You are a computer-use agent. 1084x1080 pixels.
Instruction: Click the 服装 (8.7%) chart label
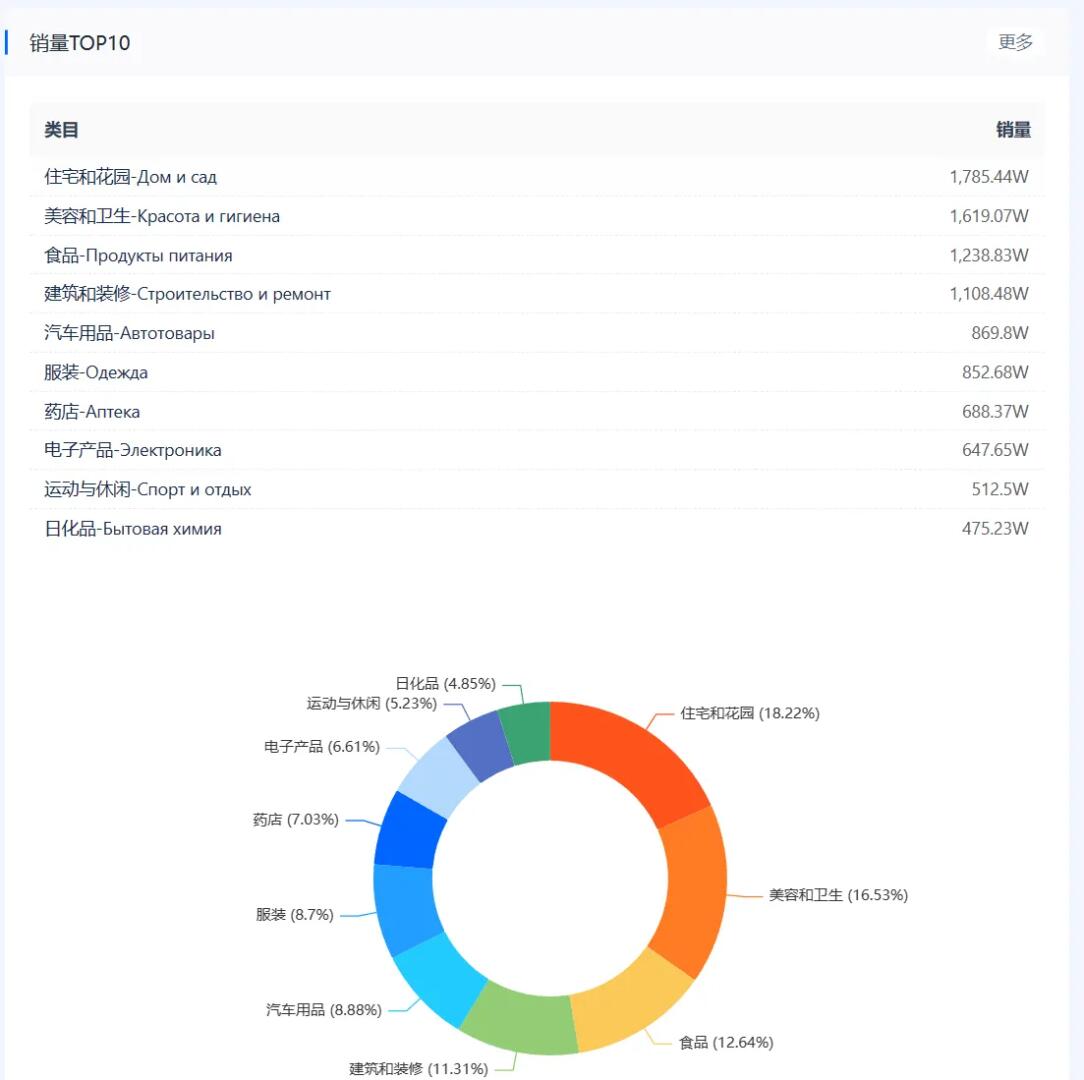295,914
